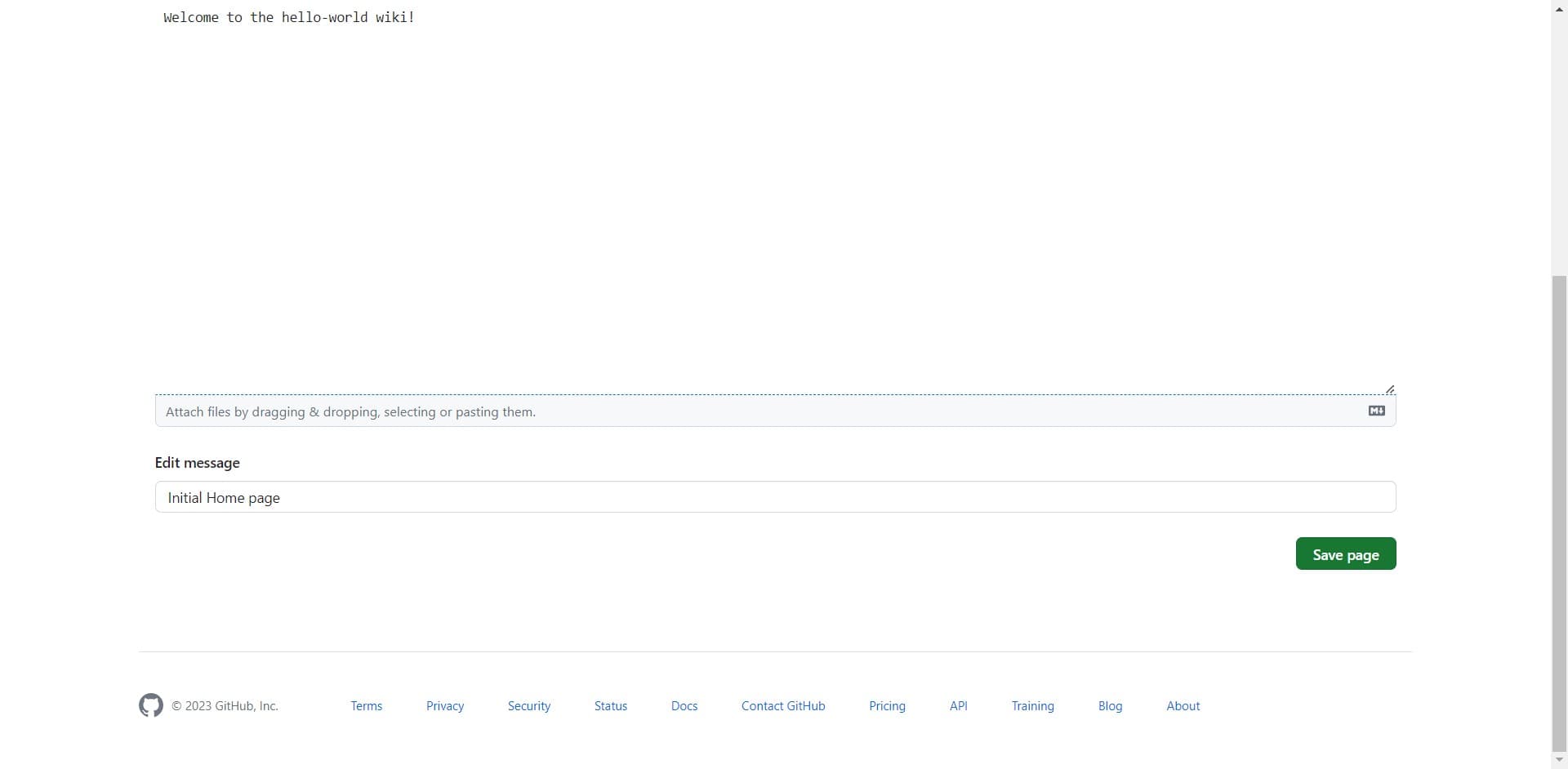Visit the Blog footer link
This screenshot has width=1568, height=769.
1110,706
